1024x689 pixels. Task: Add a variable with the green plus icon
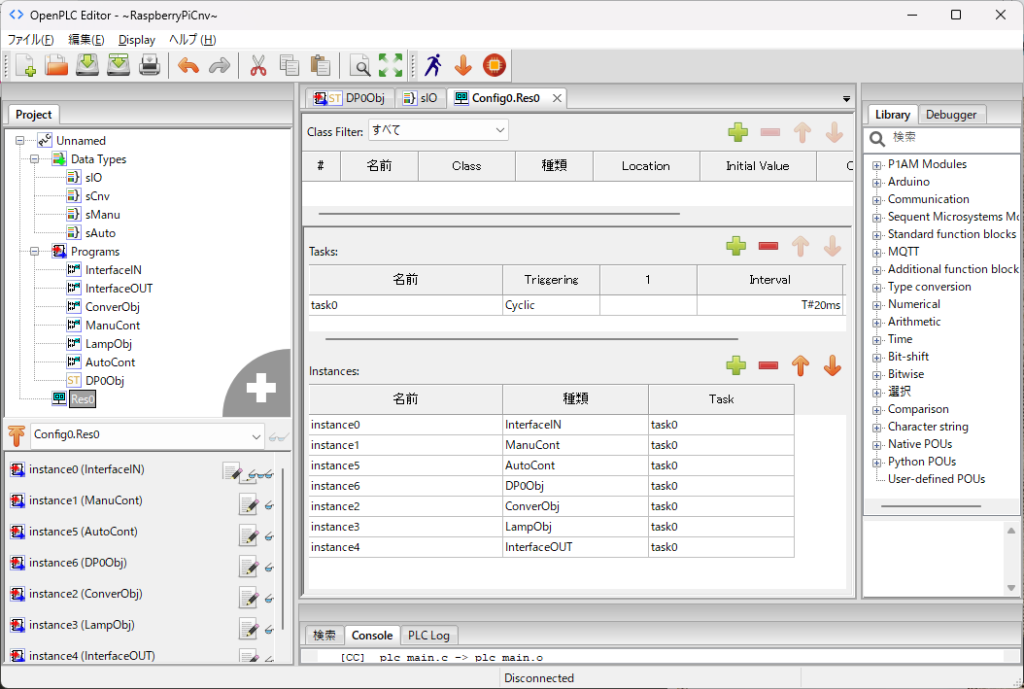click(738, 132)
